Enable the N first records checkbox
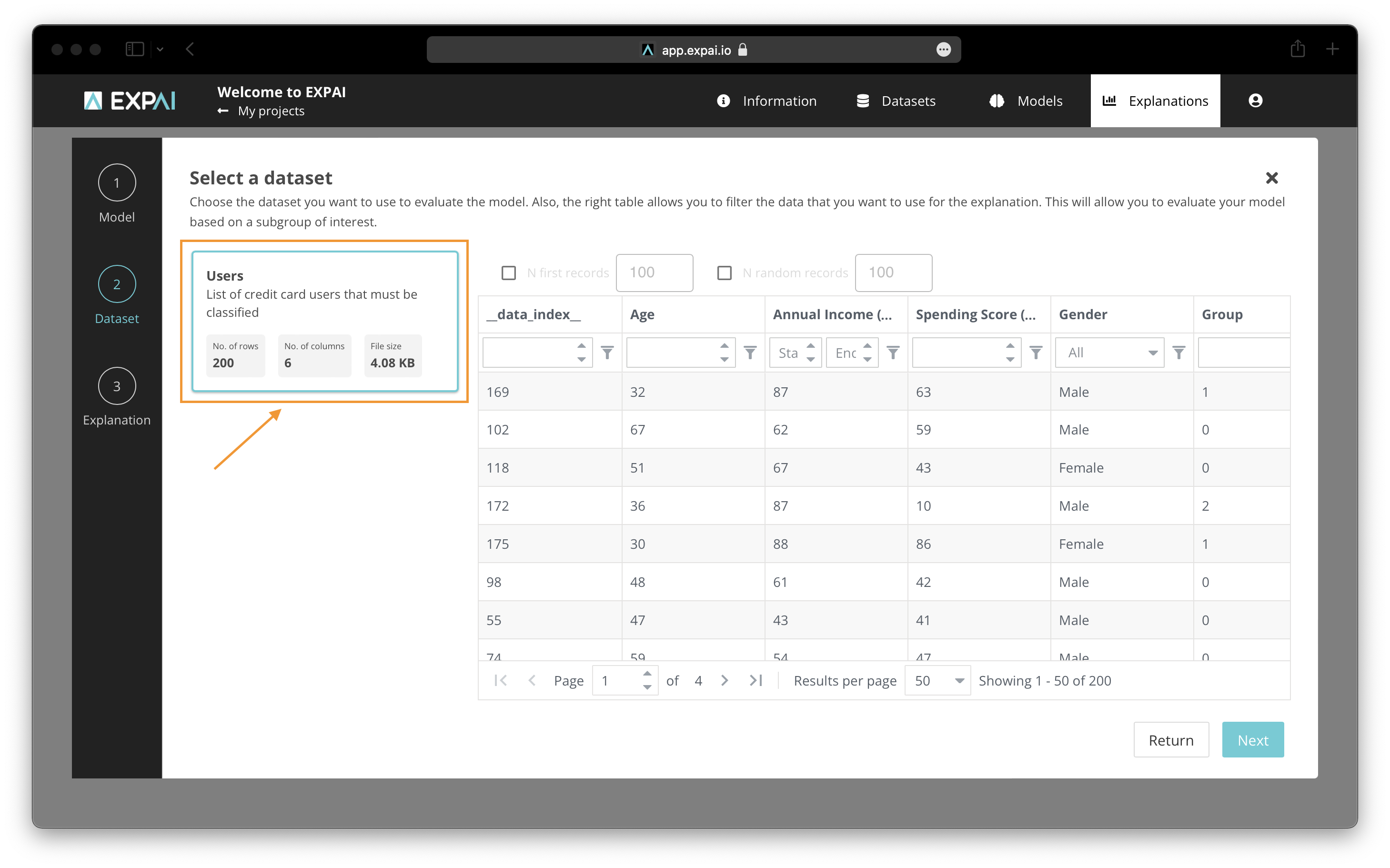Screen dimensions: 1390x868 pyautogui.click(x=508, y=273)
